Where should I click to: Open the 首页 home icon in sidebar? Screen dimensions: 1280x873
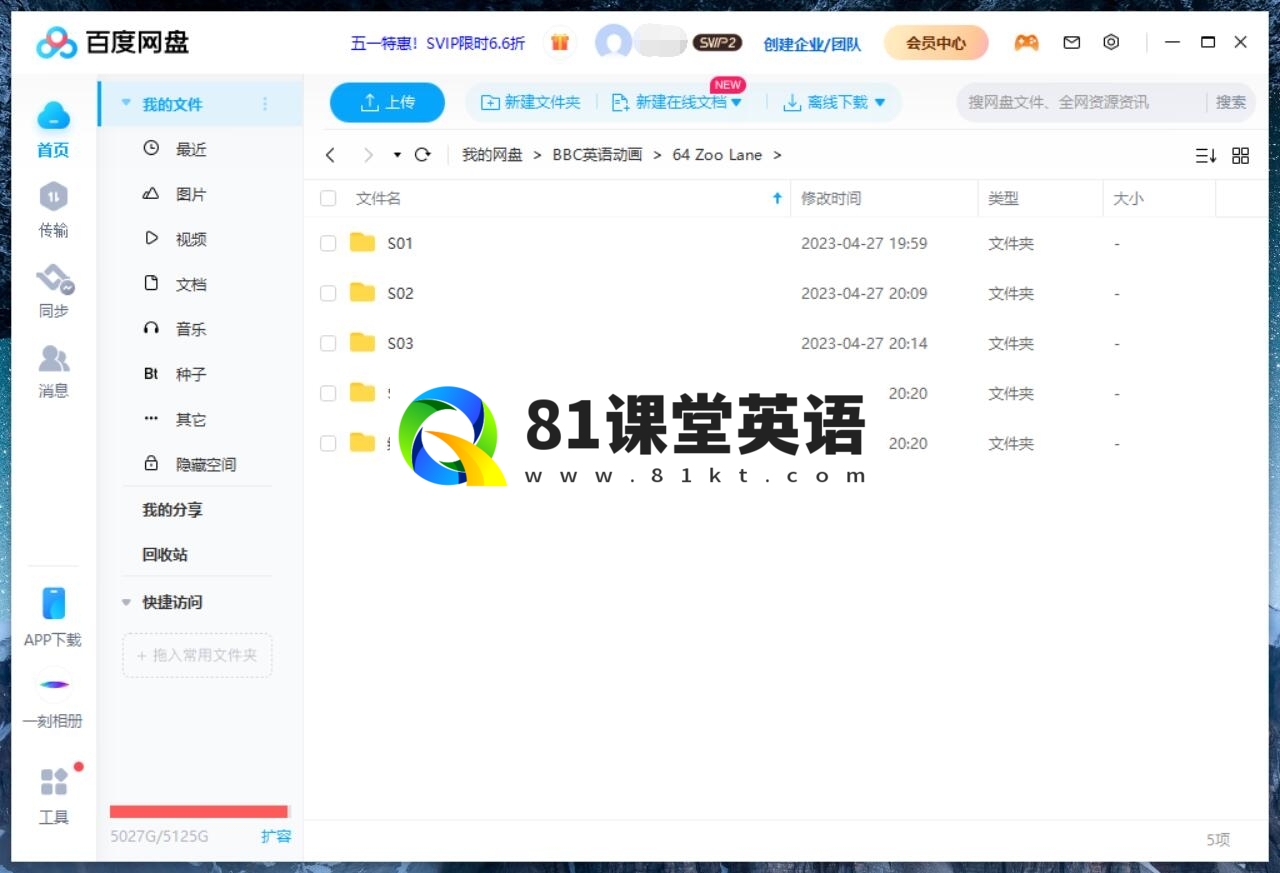pyautogui.click(x=53, y=117)
